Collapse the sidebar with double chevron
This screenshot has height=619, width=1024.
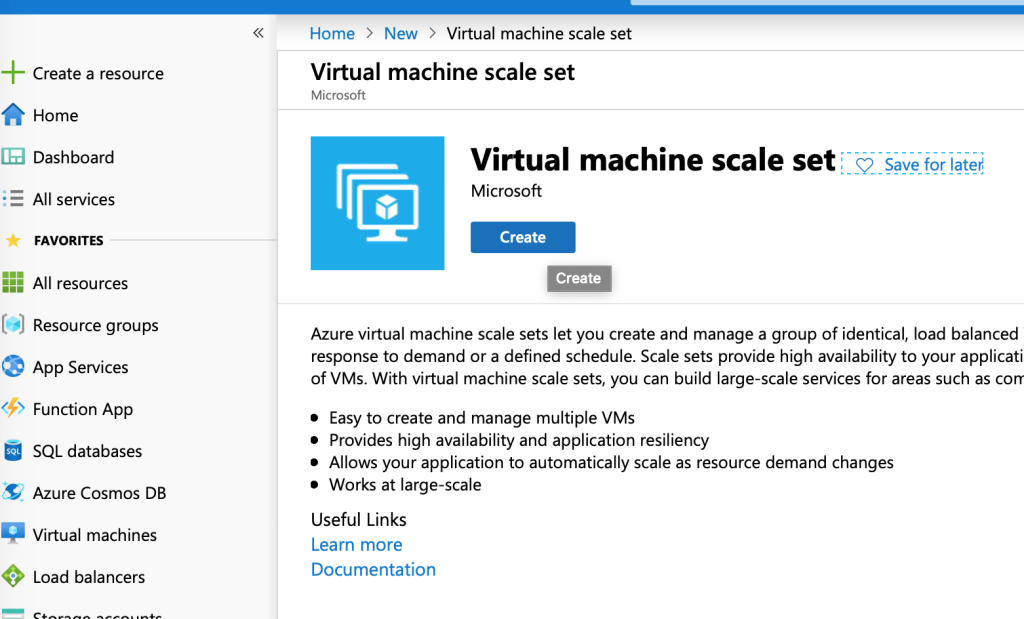[259, 33]
